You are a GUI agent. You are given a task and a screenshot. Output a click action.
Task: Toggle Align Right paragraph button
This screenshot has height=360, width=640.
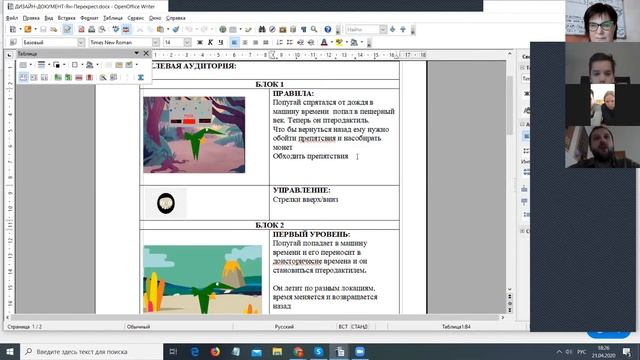[x=256, y=42]
